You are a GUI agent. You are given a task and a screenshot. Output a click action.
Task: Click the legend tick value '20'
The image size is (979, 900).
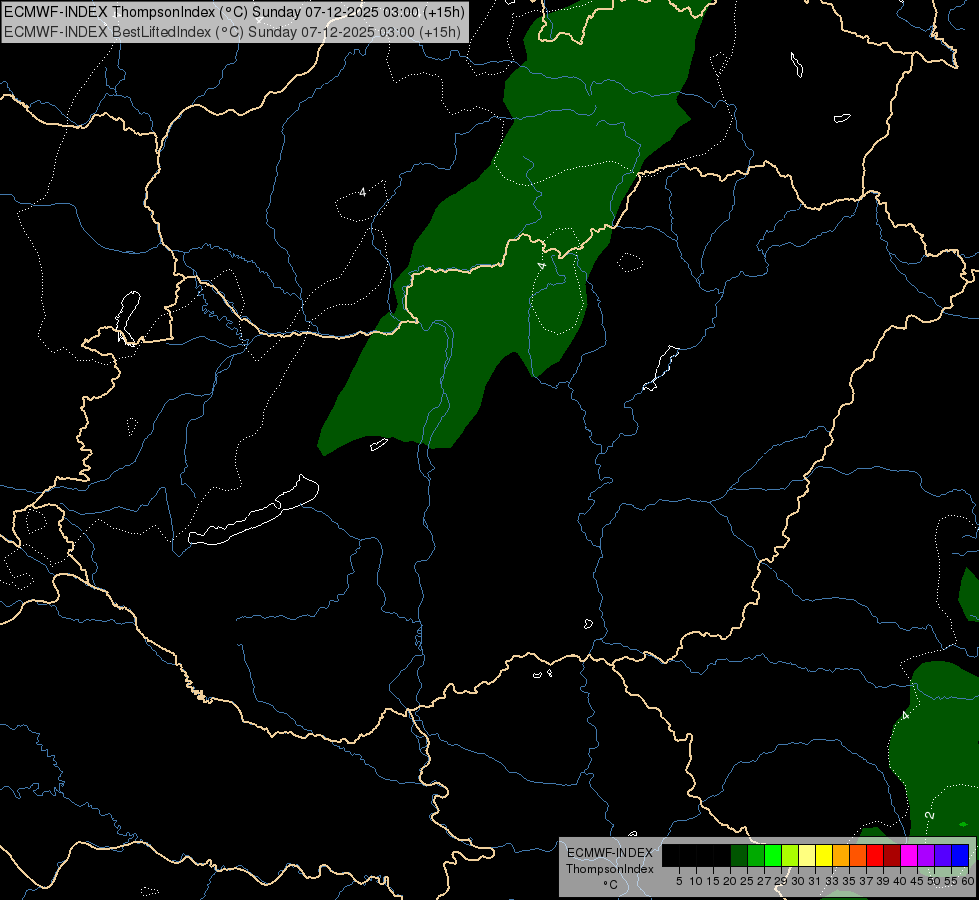[730, 881]
